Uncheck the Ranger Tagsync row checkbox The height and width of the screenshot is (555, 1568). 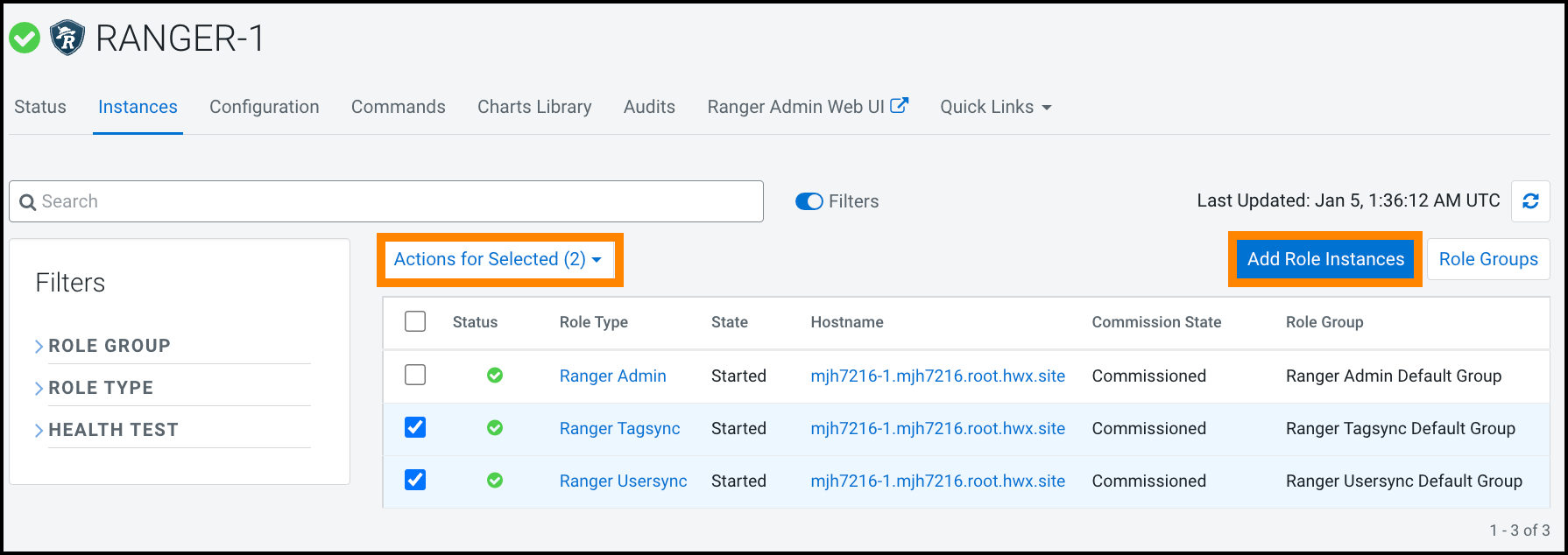click(415, 427)
